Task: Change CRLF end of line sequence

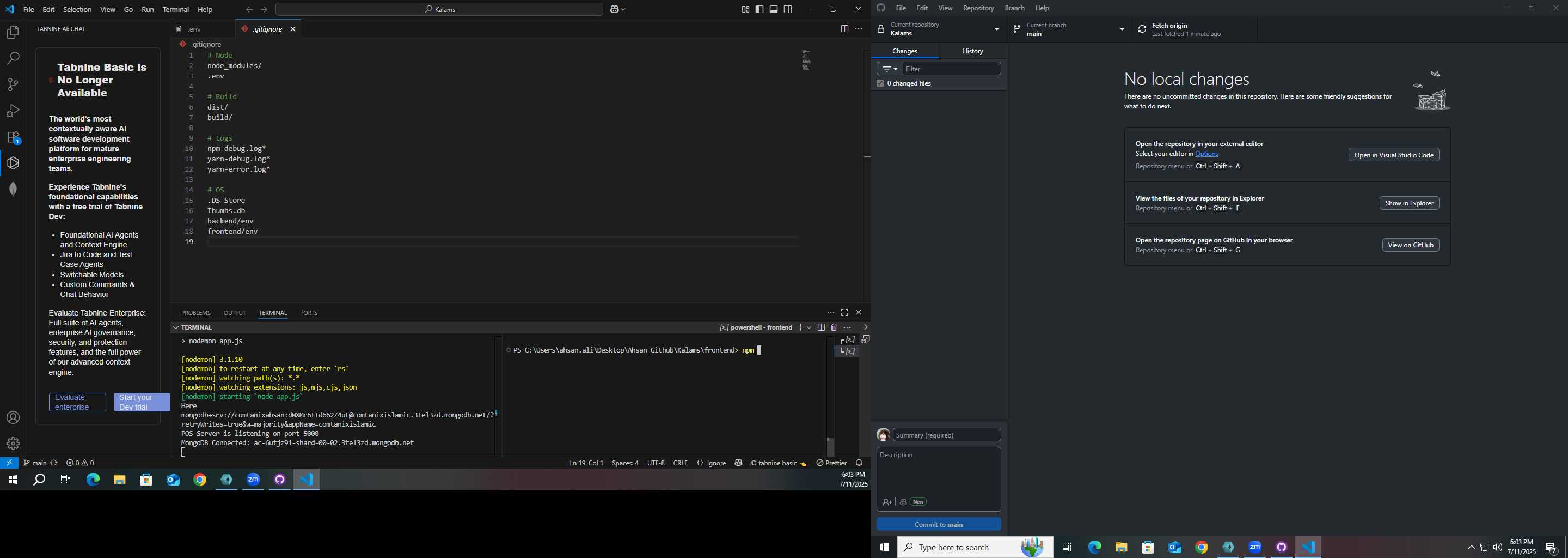Action: [x=681, y=463]
